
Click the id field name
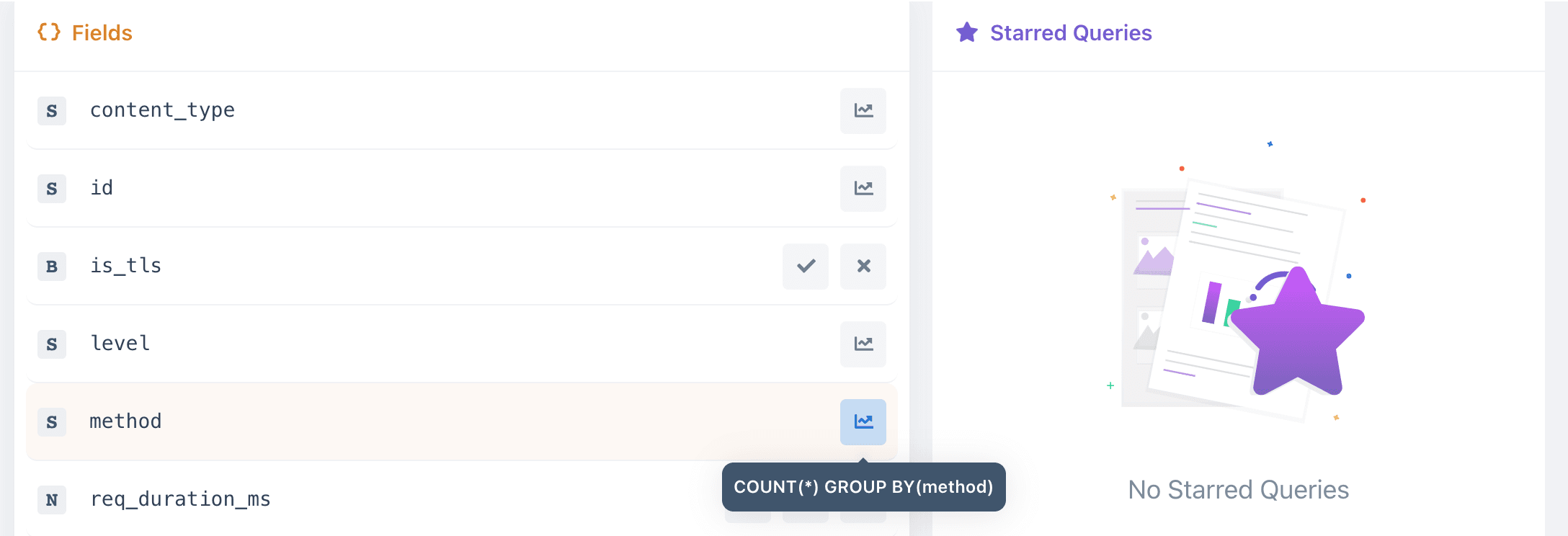[102, 188]
